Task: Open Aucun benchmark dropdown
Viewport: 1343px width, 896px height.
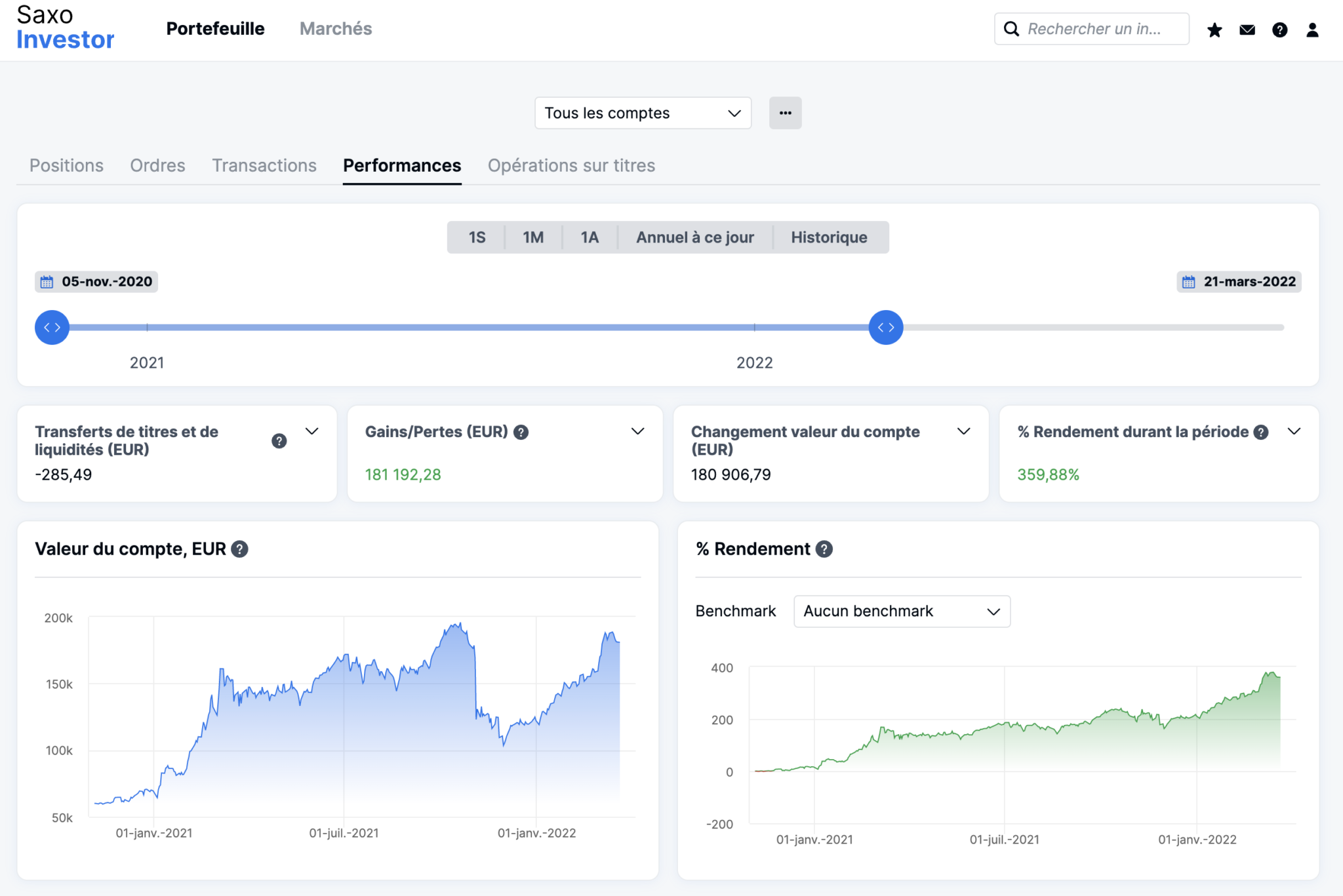Action: pyautogui.click(x=902, y=611)
